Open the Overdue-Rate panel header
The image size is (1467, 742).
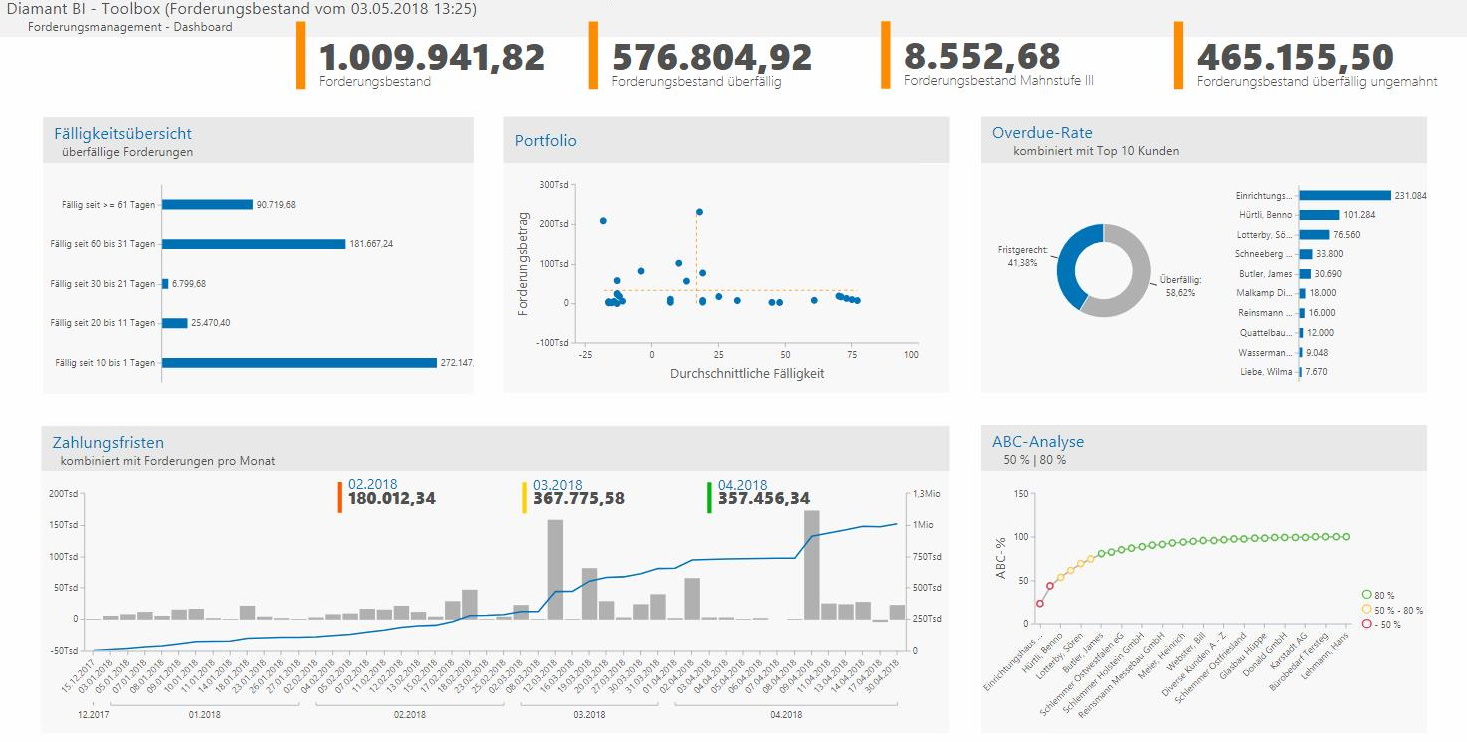tap(1204, 140)
